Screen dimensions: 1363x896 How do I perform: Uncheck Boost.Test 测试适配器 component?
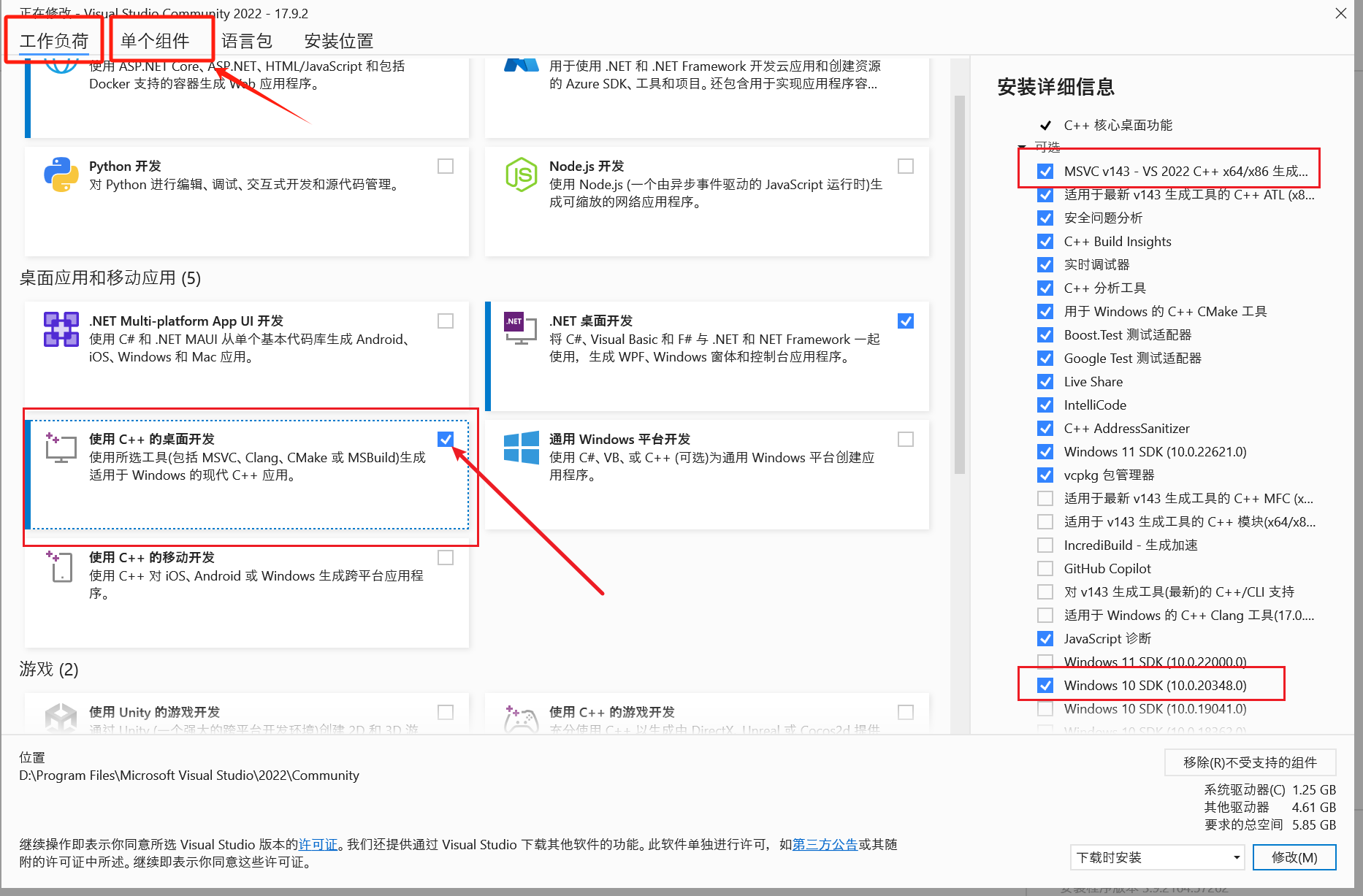pos(1045,335)
